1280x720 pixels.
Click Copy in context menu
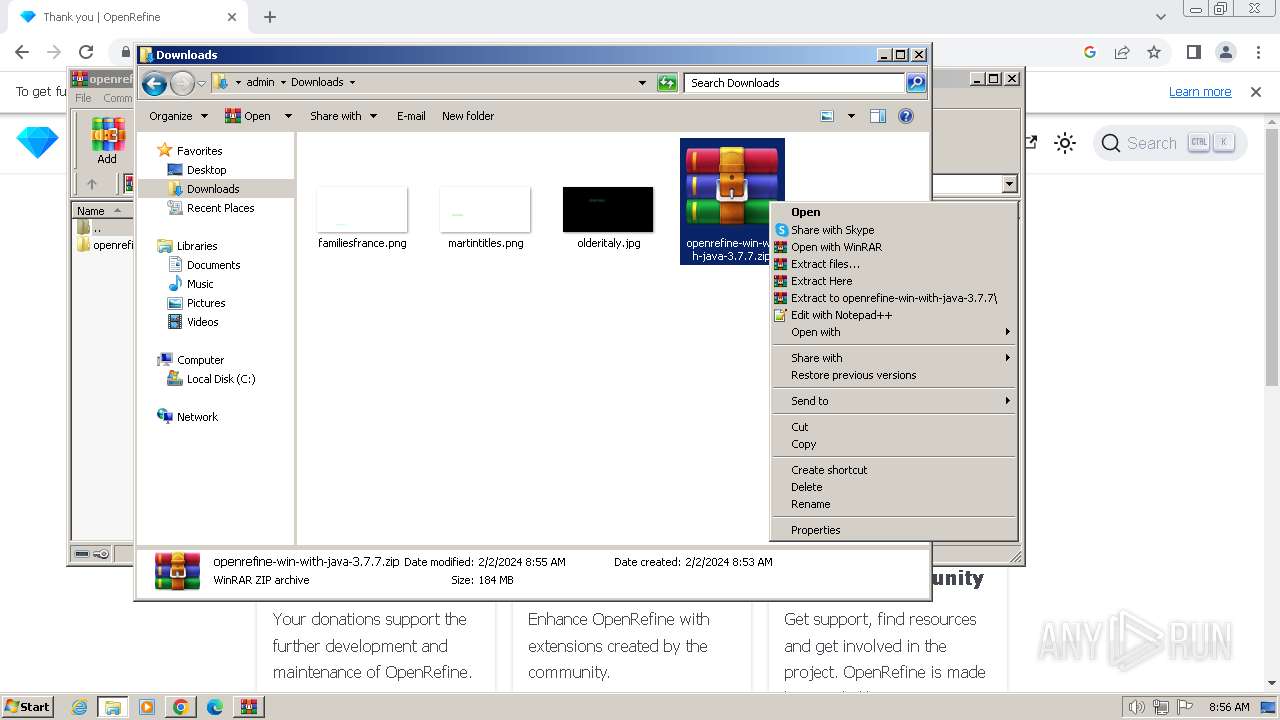[894, 444]
